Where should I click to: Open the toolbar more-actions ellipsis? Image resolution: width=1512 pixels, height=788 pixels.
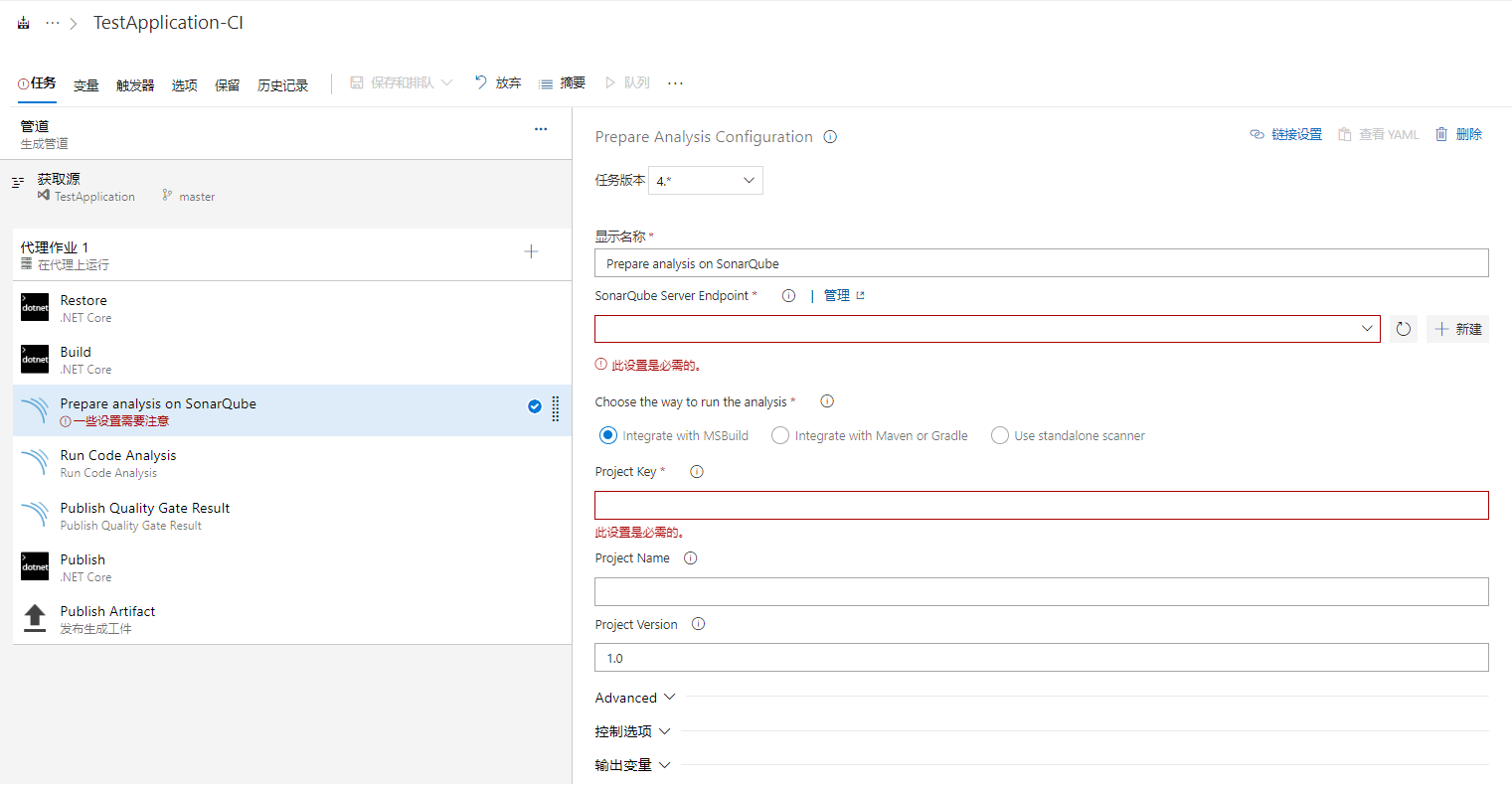point(676,83)
